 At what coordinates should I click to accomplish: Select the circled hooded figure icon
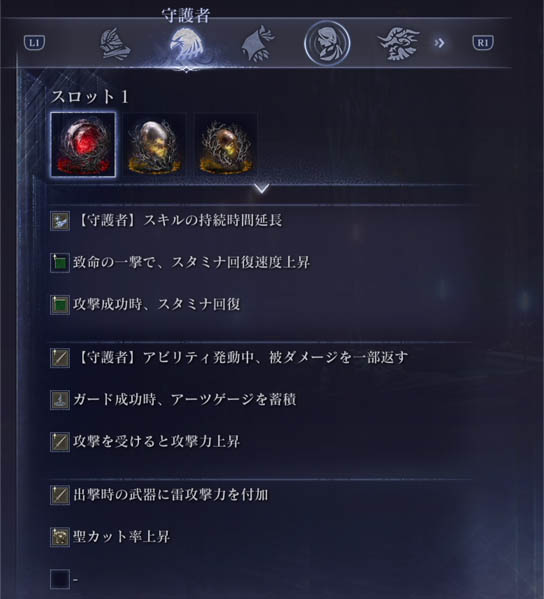click(x=327, y=43)
